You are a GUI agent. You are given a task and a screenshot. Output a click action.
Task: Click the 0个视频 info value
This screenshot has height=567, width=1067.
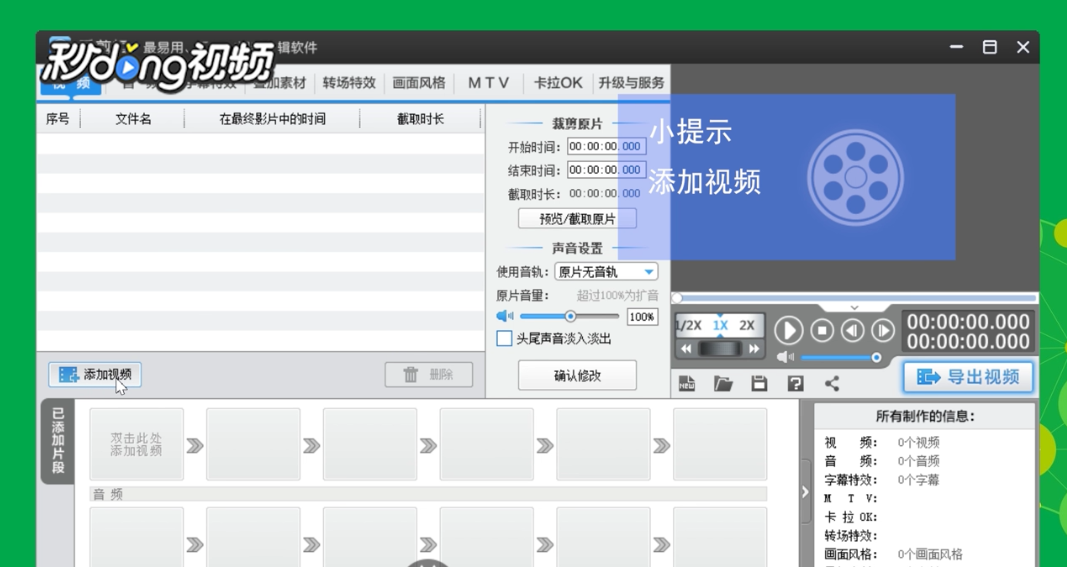pos(918,442)
